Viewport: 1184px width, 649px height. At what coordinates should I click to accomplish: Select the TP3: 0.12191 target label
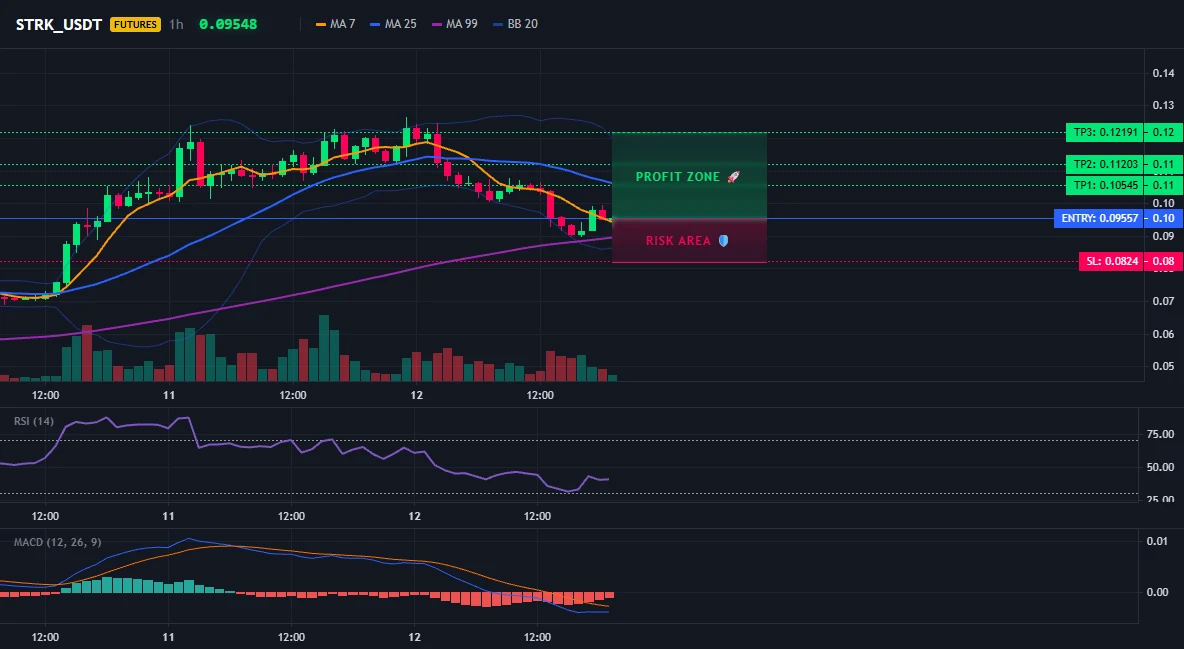click(x=1105, y=132)
